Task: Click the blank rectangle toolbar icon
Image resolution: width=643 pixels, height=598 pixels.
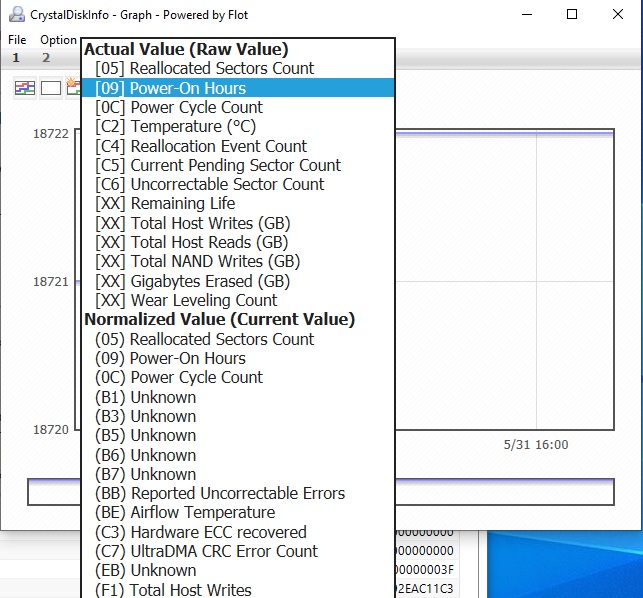Action: [51, 88]
